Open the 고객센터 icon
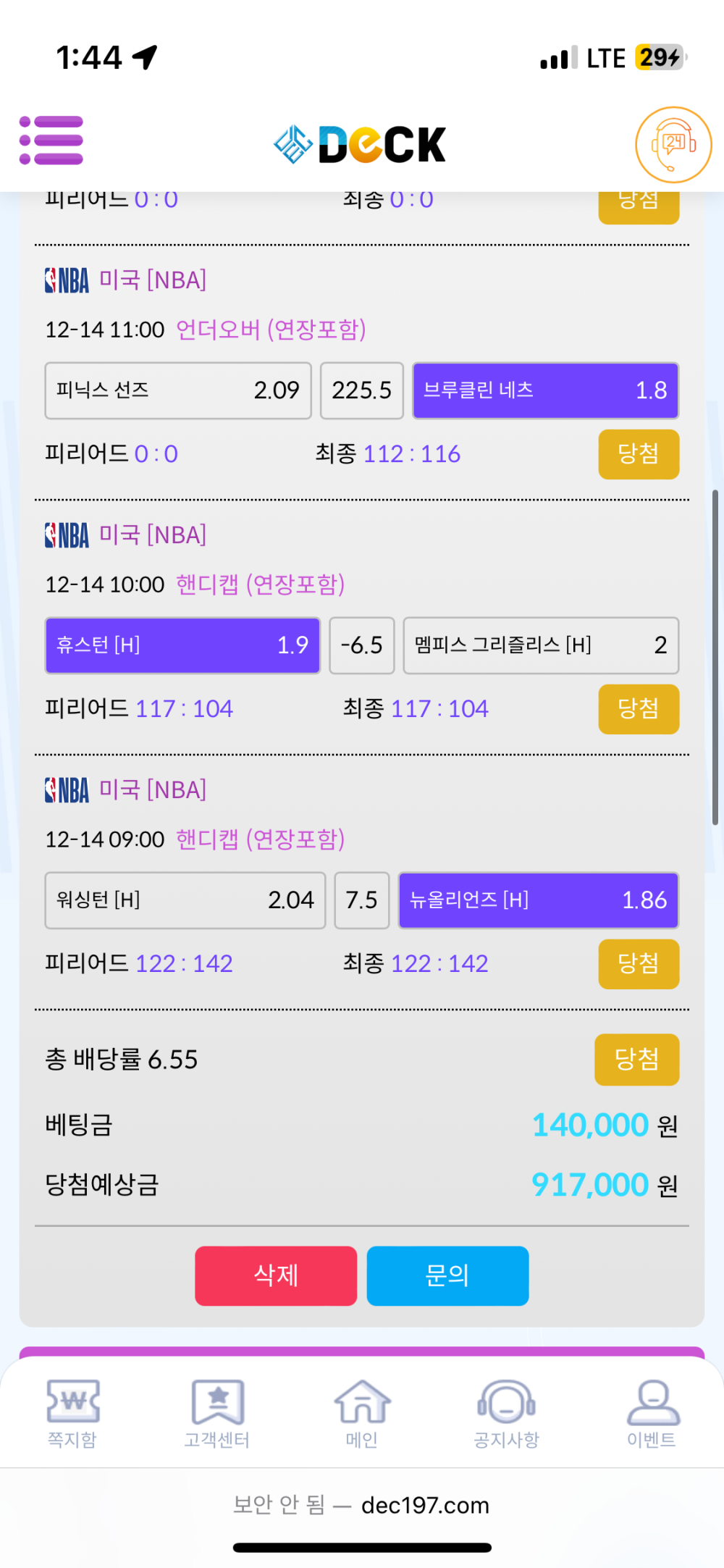Viewport: 724px width, 1568px height. coord(217,1413)
